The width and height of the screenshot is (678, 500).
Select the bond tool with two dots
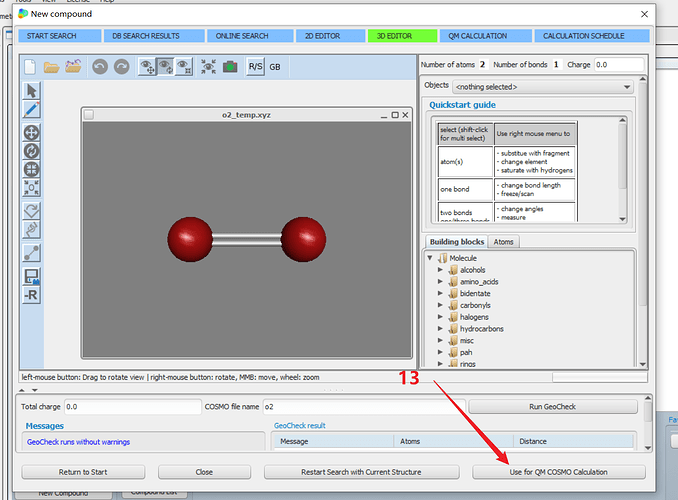[32, 253]
